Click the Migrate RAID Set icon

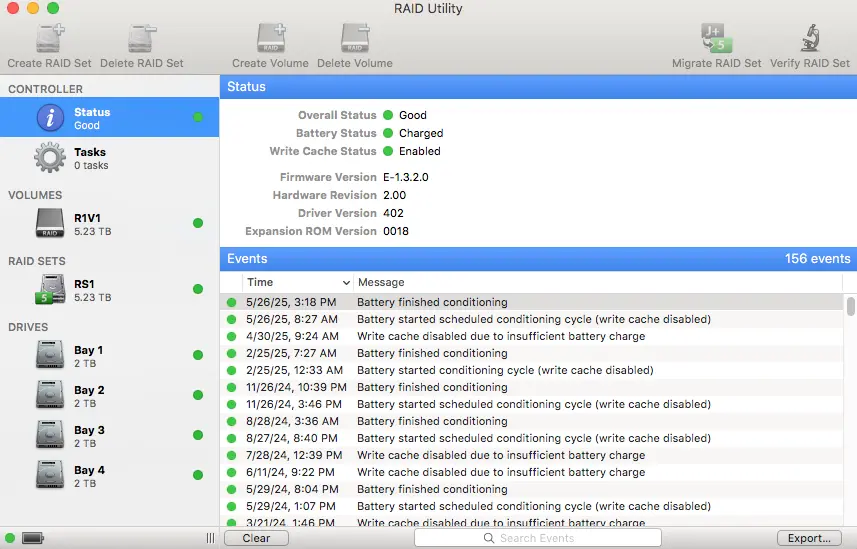[x=716, y=39]
